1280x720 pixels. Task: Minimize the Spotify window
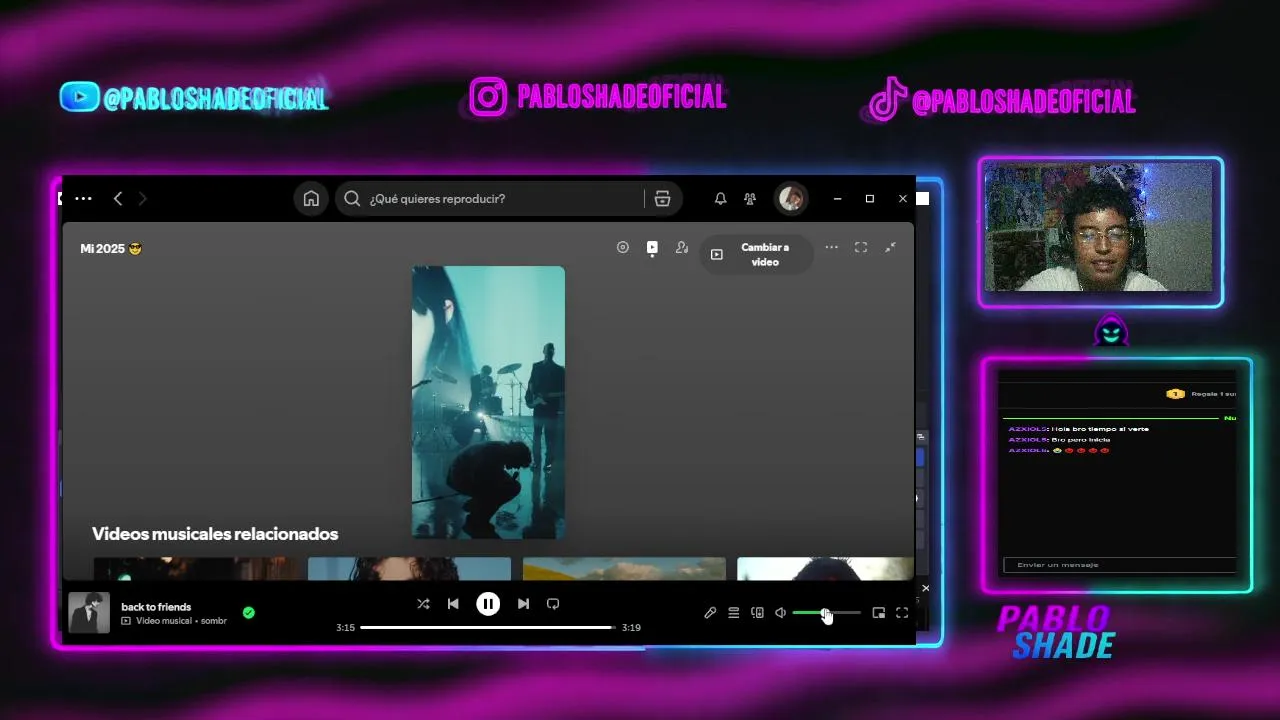point(838,199)
